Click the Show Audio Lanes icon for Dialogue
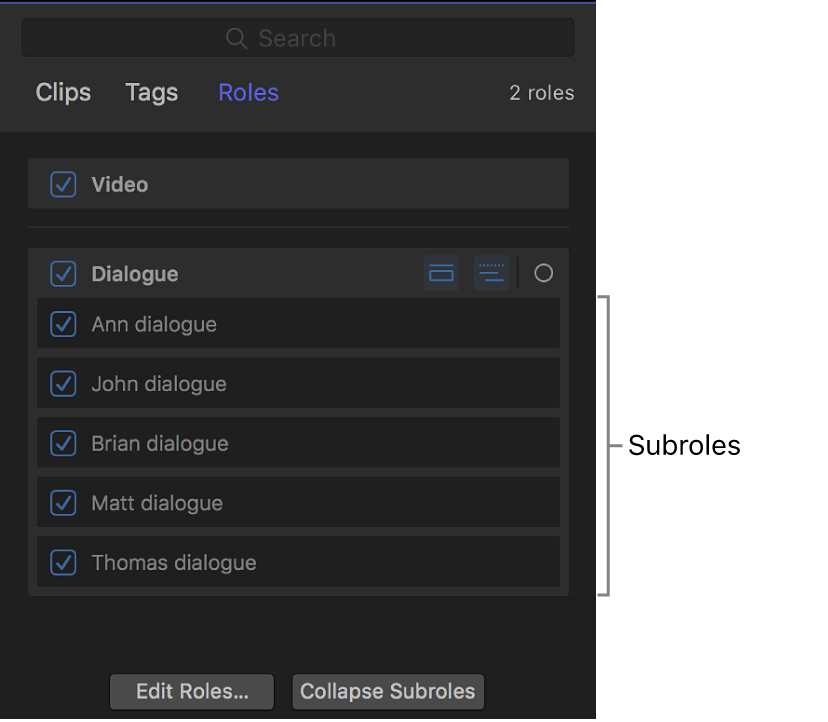 click(x=441, y=273)
